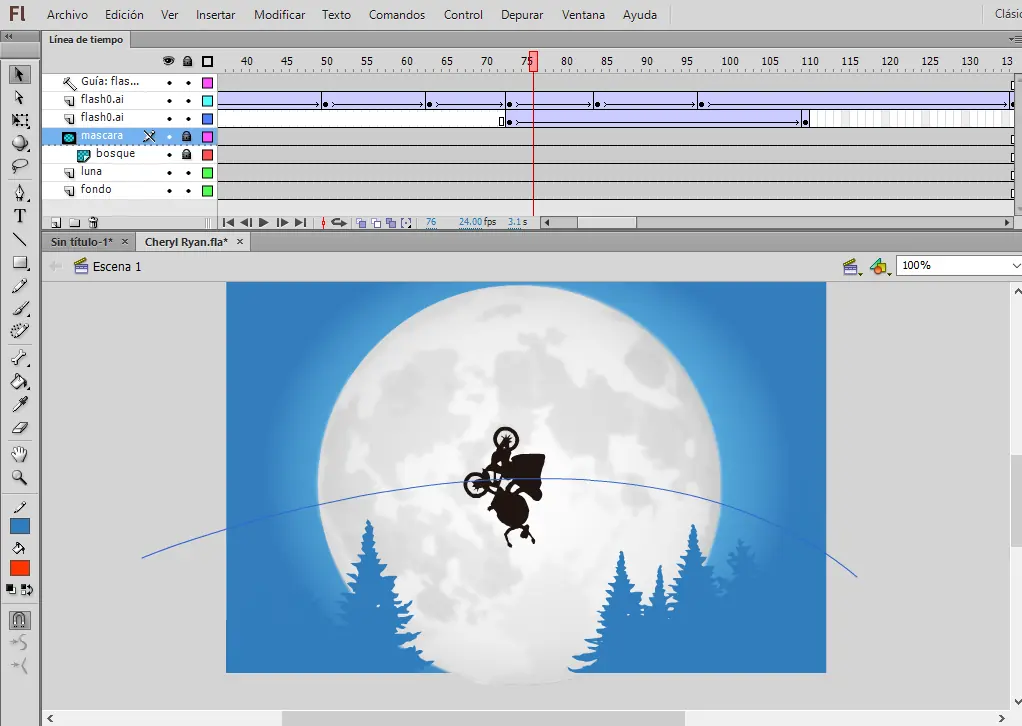Select the Pen tool
Image resolution: width=1022 pixels, height=726 pixels.
coord(20,192)
